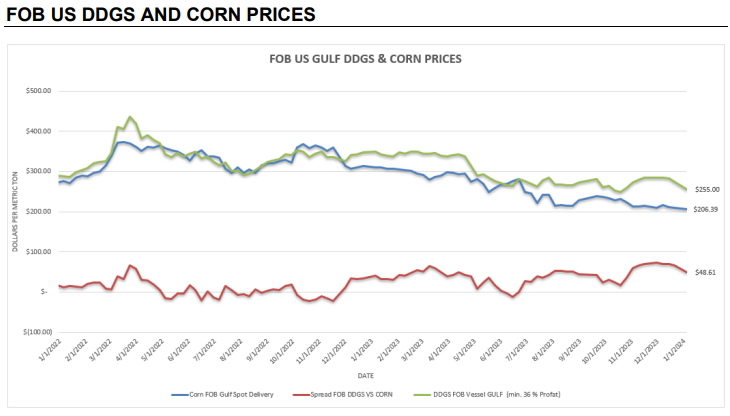The height and width of the screenshot is (416, 730).
Task: Click the green DDGS peak near 4/1/2022
Action: click(129, 117)
